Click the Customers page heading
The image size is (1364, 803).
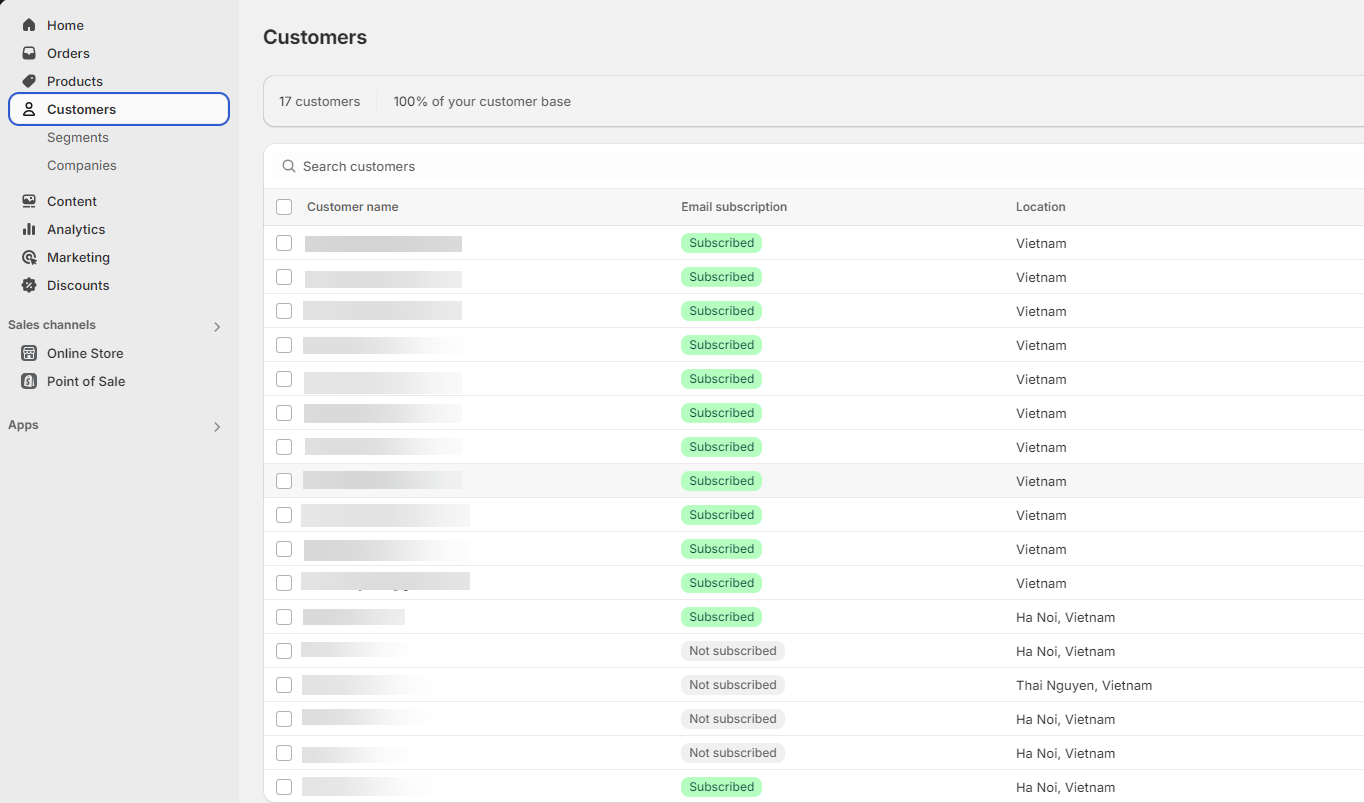point(315,37)
